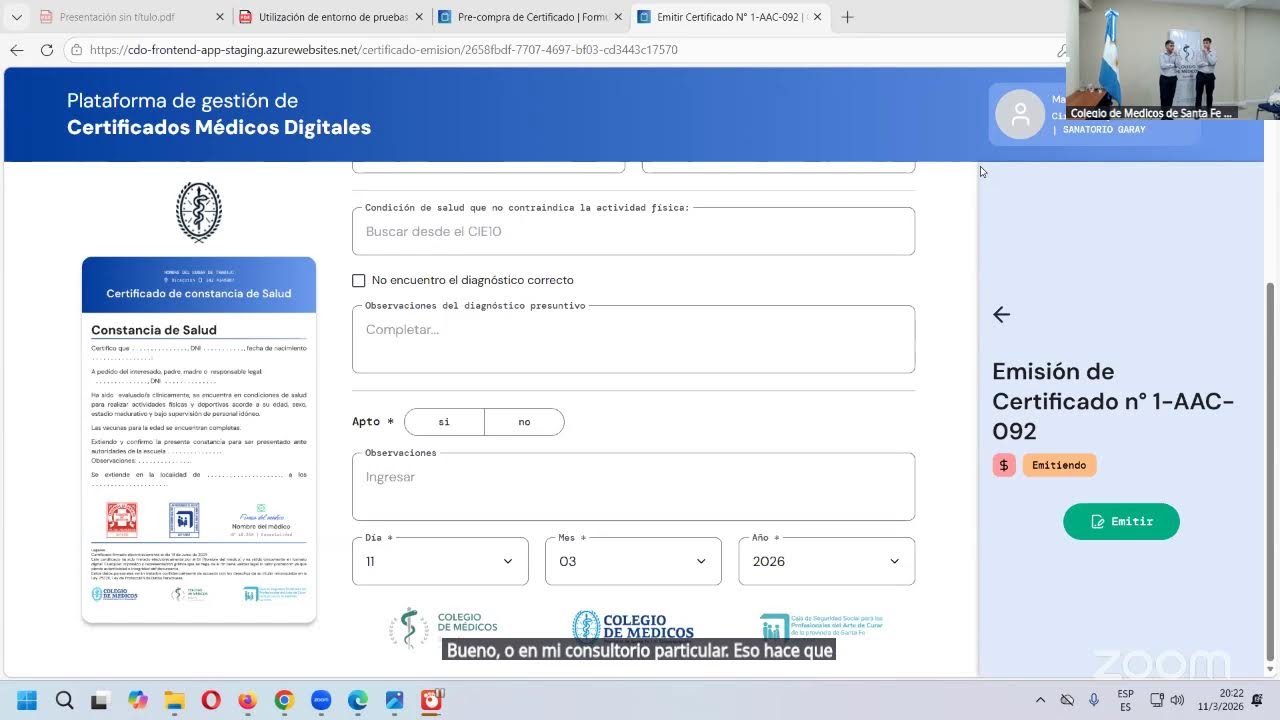Click the certificate preview thumbnail
The width and height of the screenshot is (1280, 720).
199,440
